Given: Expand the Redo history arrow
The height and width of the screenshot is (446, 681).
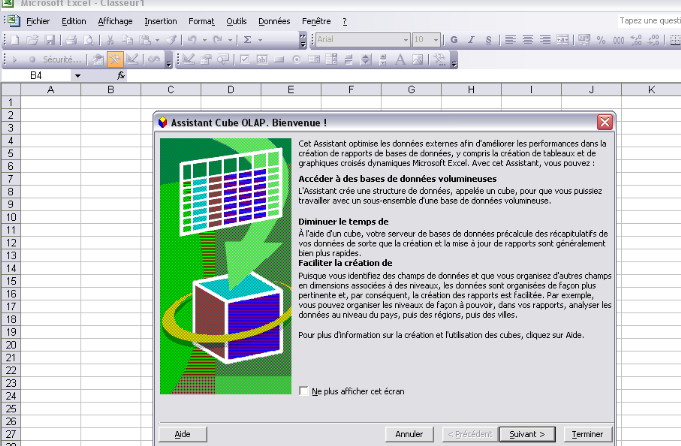Looking at the screenshot, I should click(230, 40).
